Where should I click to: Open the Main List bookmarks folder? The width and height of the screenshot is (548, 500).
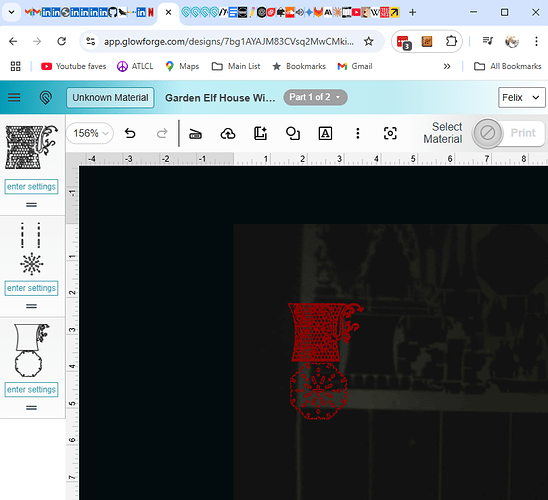pyautogui.click(x=236, y=66)
